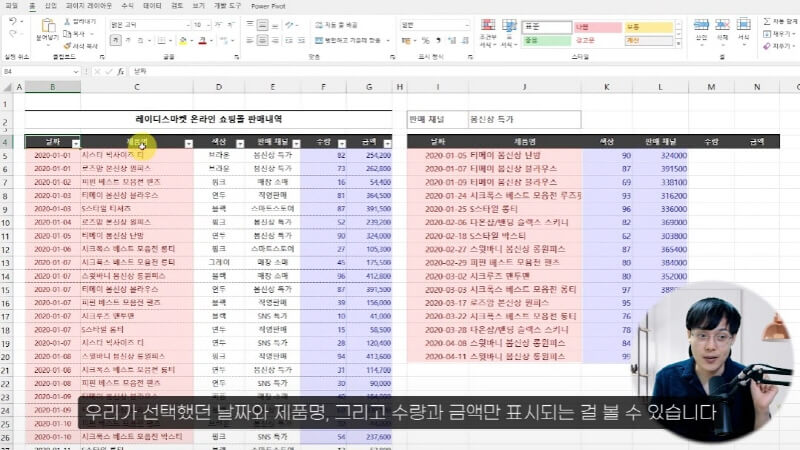Switch to the 데이터 ribbon tab
The image size is (800, 450).
pyautogui.click(x=152, y=6)
